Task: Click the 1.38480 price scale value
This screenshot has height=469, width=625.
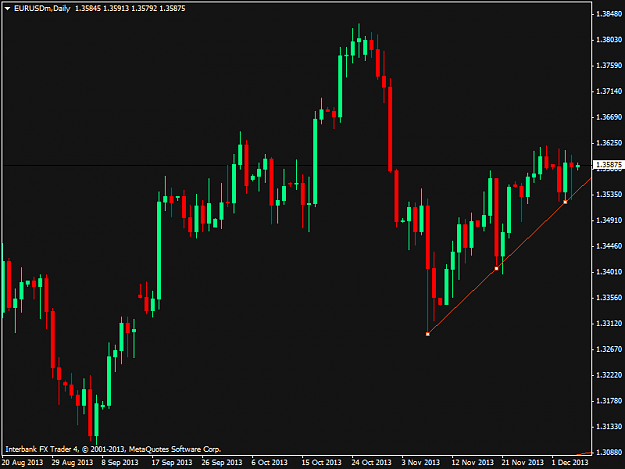Action: click(609, 14)
